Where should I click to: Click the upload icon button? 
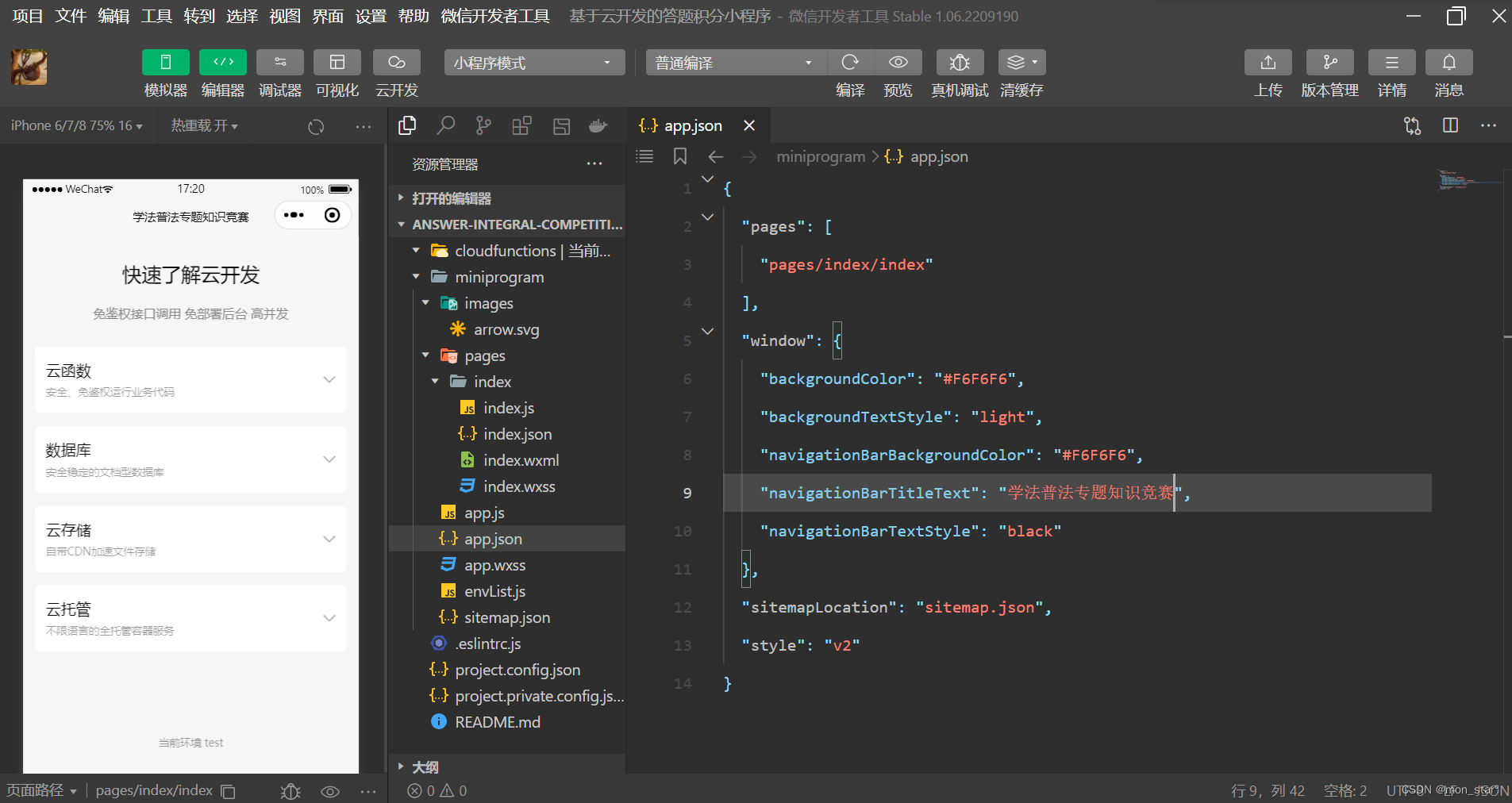pos(1268,62)
